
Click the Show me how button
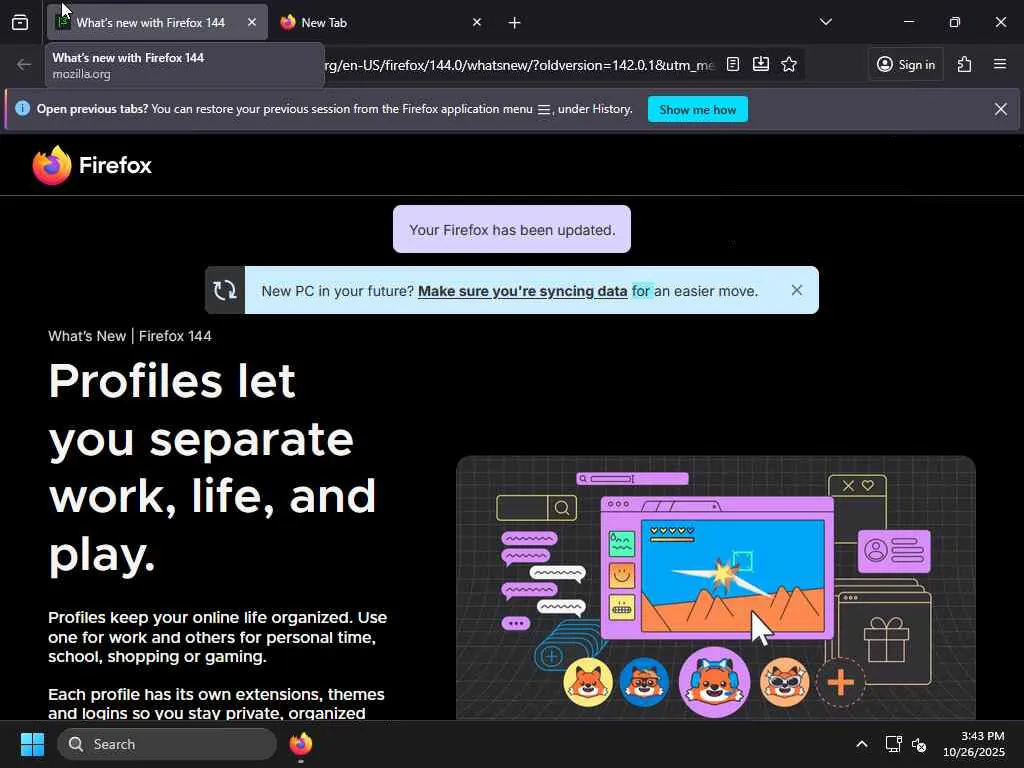tap(697, 109)
